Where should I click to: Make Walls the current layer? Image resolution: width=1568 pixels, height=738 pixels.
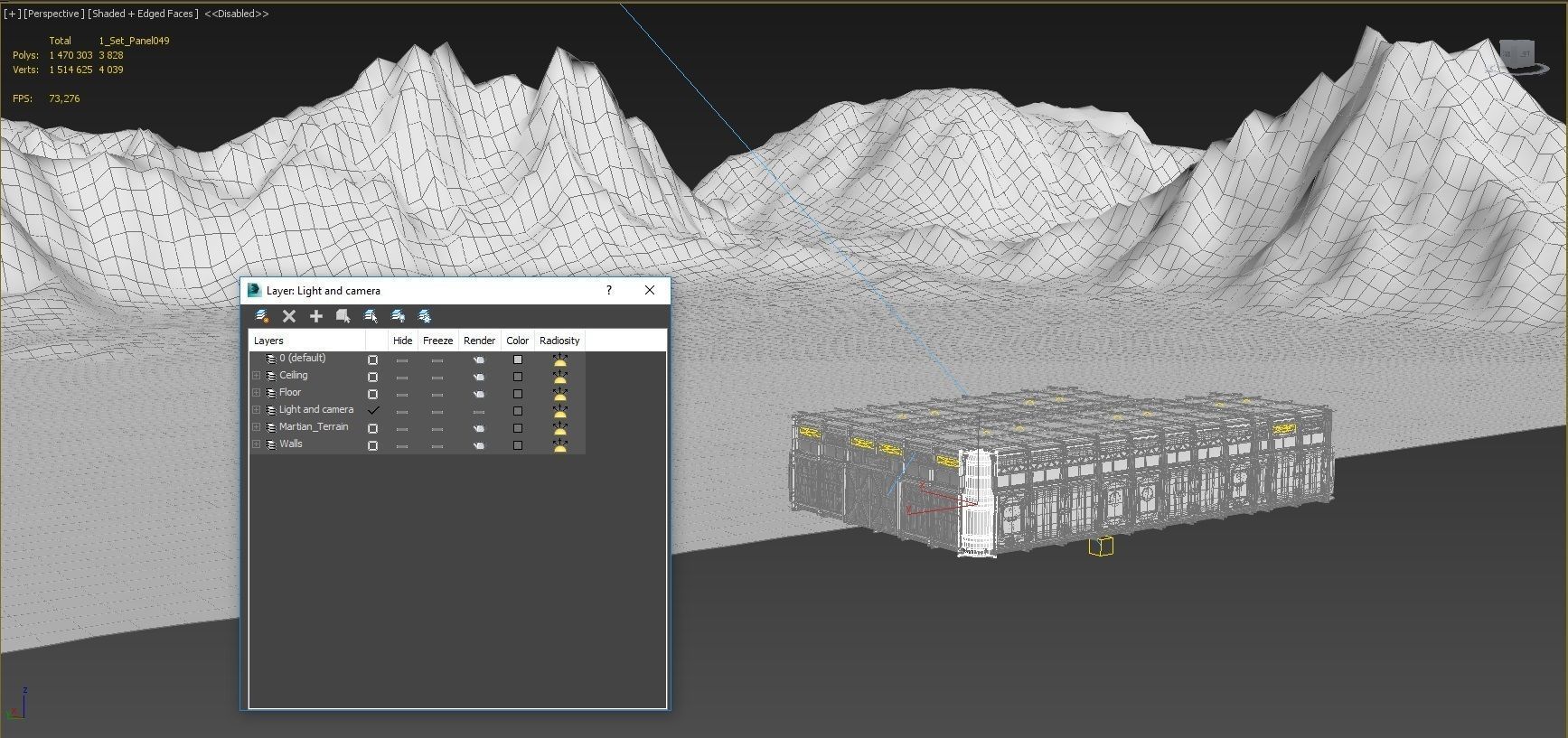pyautogui.click(x=372, y=445)
